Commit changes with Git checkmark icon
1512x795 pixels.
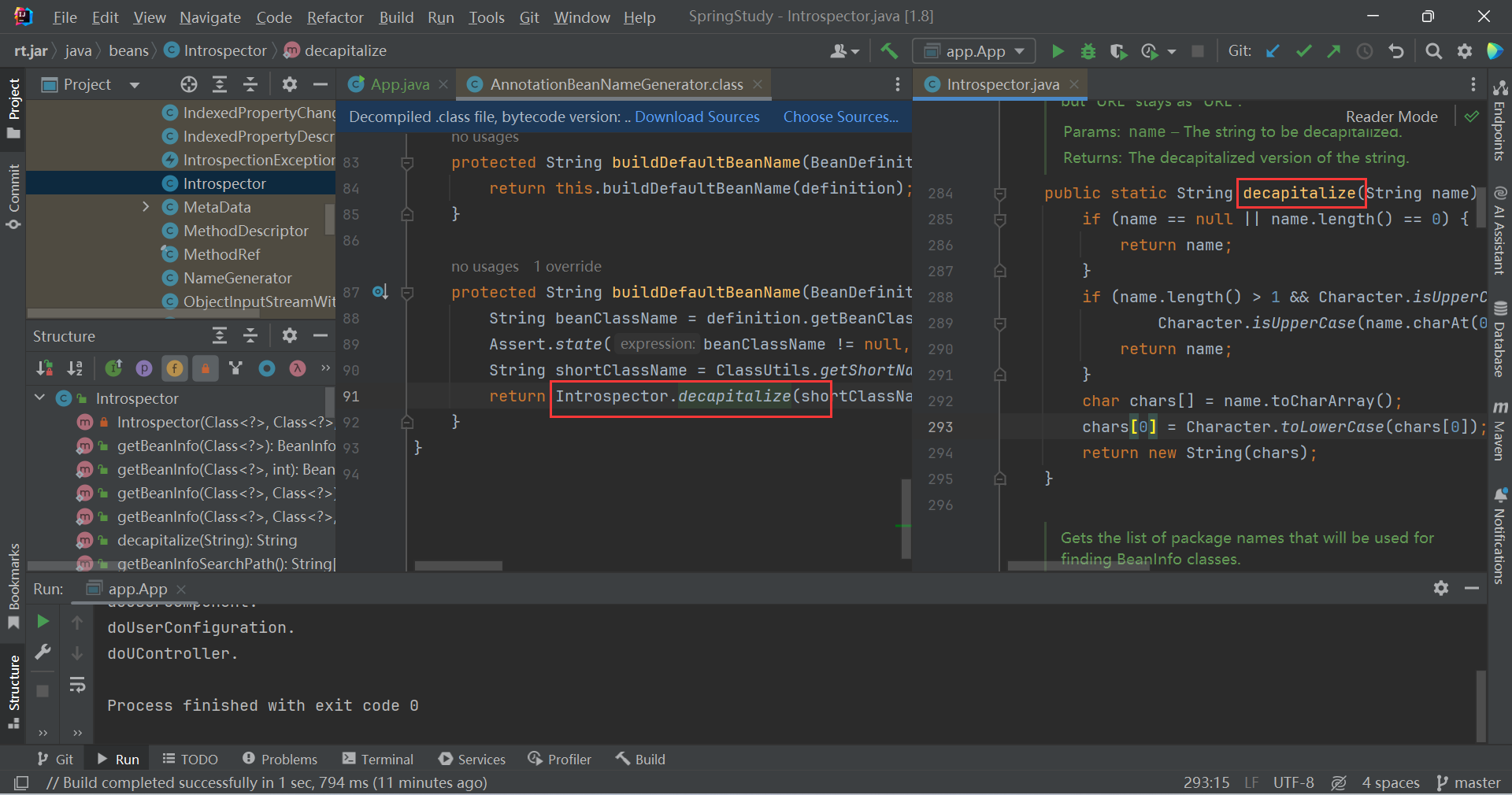pos(1303,51)
